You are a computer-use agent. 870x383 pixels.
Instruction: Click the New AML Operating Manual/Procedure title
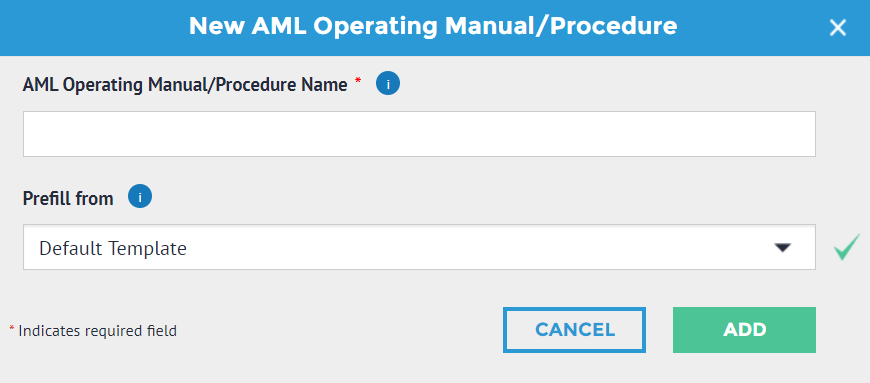(x=433, y=26)
